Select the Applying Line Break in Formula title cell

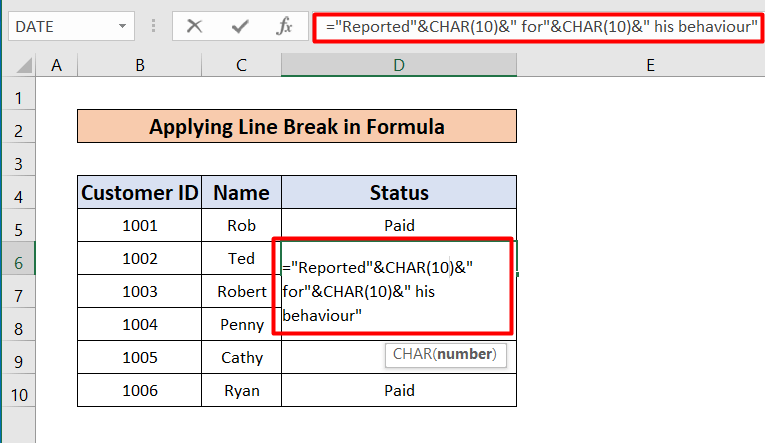coord(297,127)
